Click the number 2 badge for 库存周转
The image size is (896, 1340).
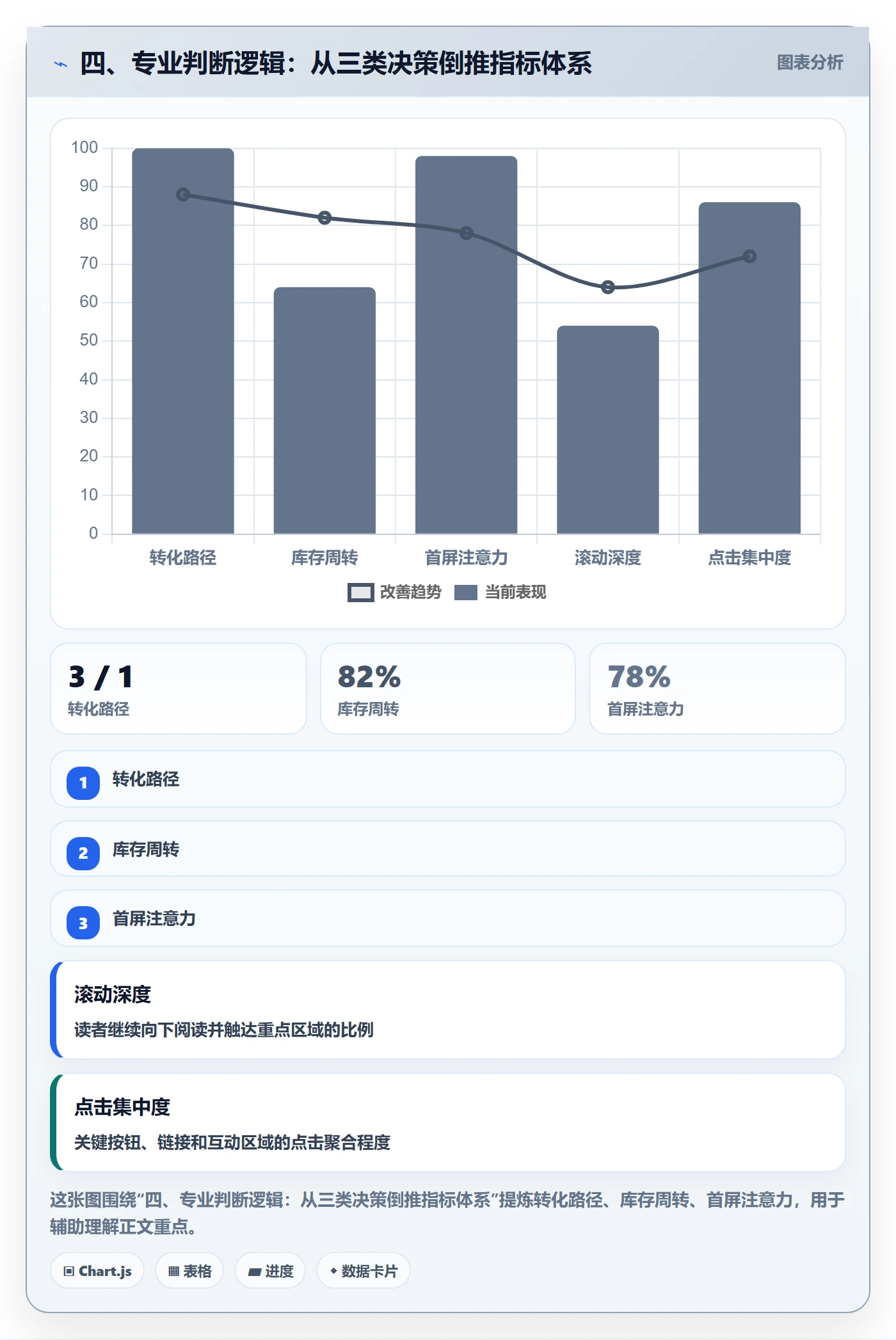point(83,853)
